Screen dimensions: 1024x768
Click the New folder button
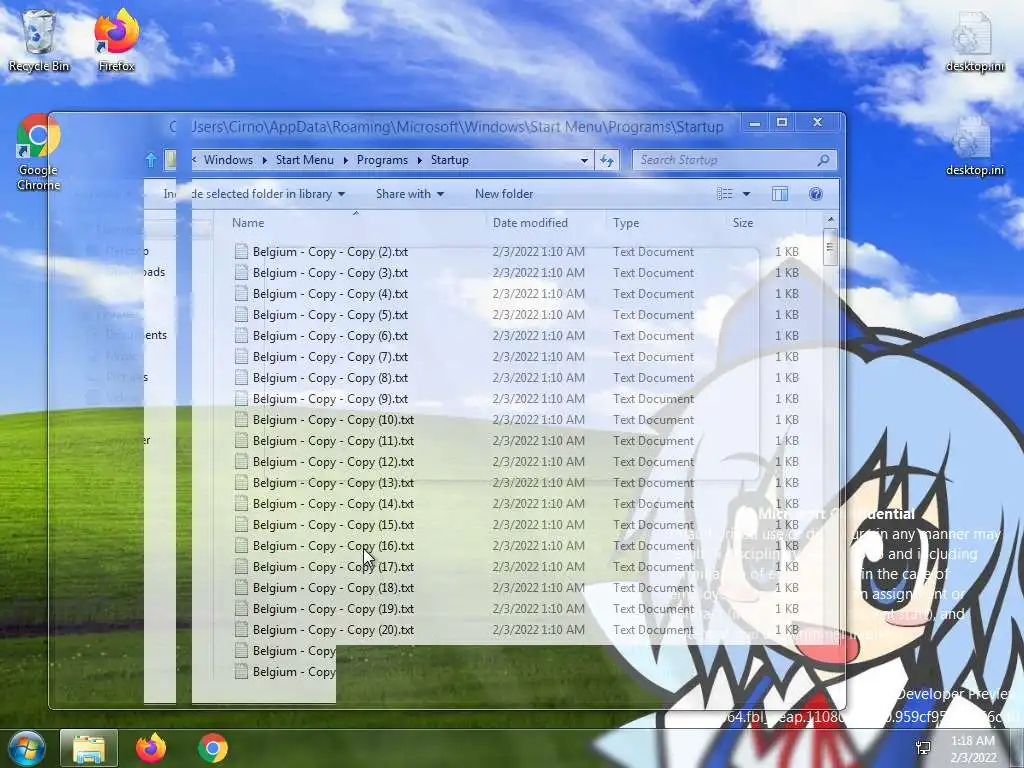point(504,194)
